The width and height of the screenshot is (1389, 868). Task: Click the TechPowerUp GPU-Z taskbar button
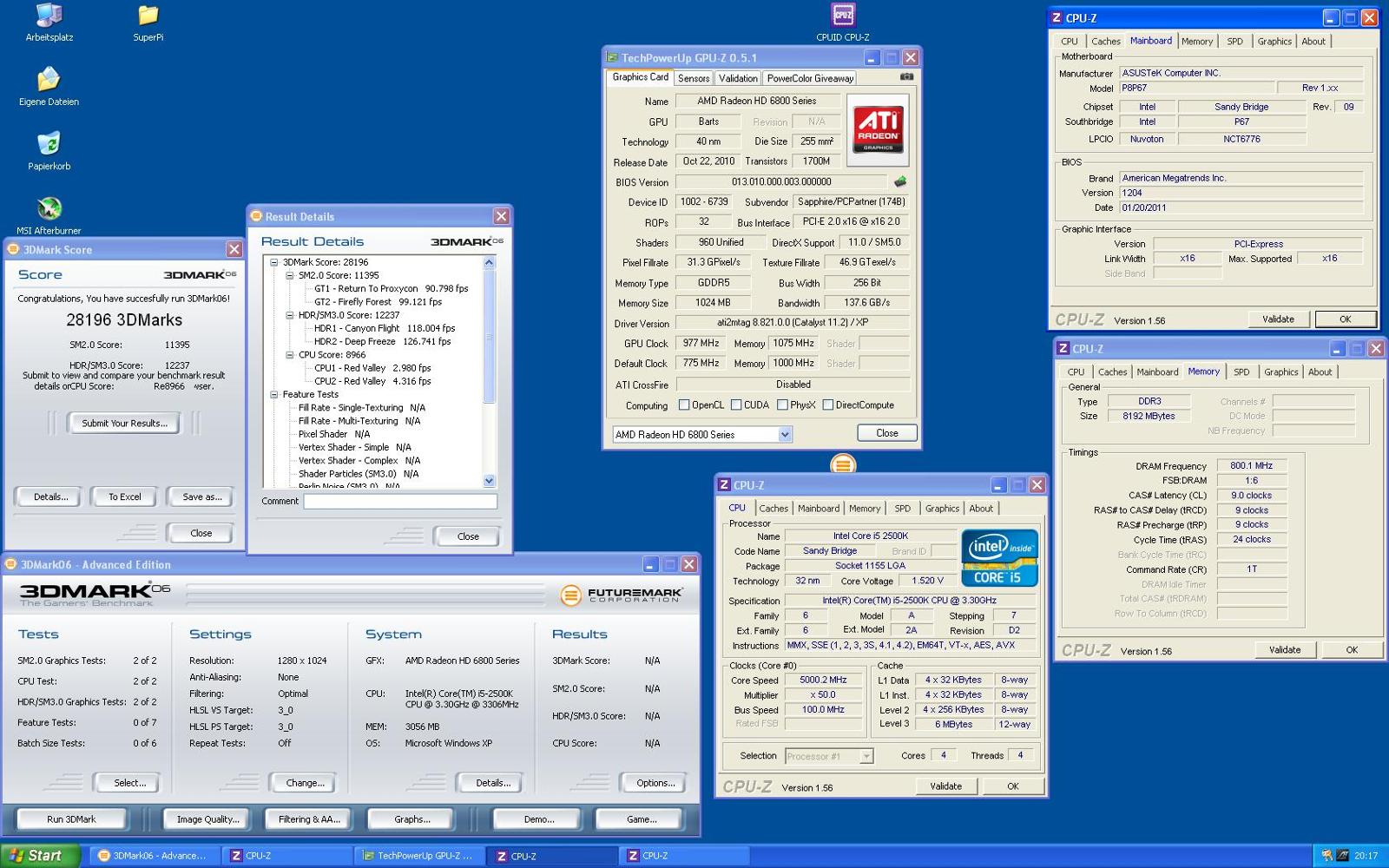418,856
